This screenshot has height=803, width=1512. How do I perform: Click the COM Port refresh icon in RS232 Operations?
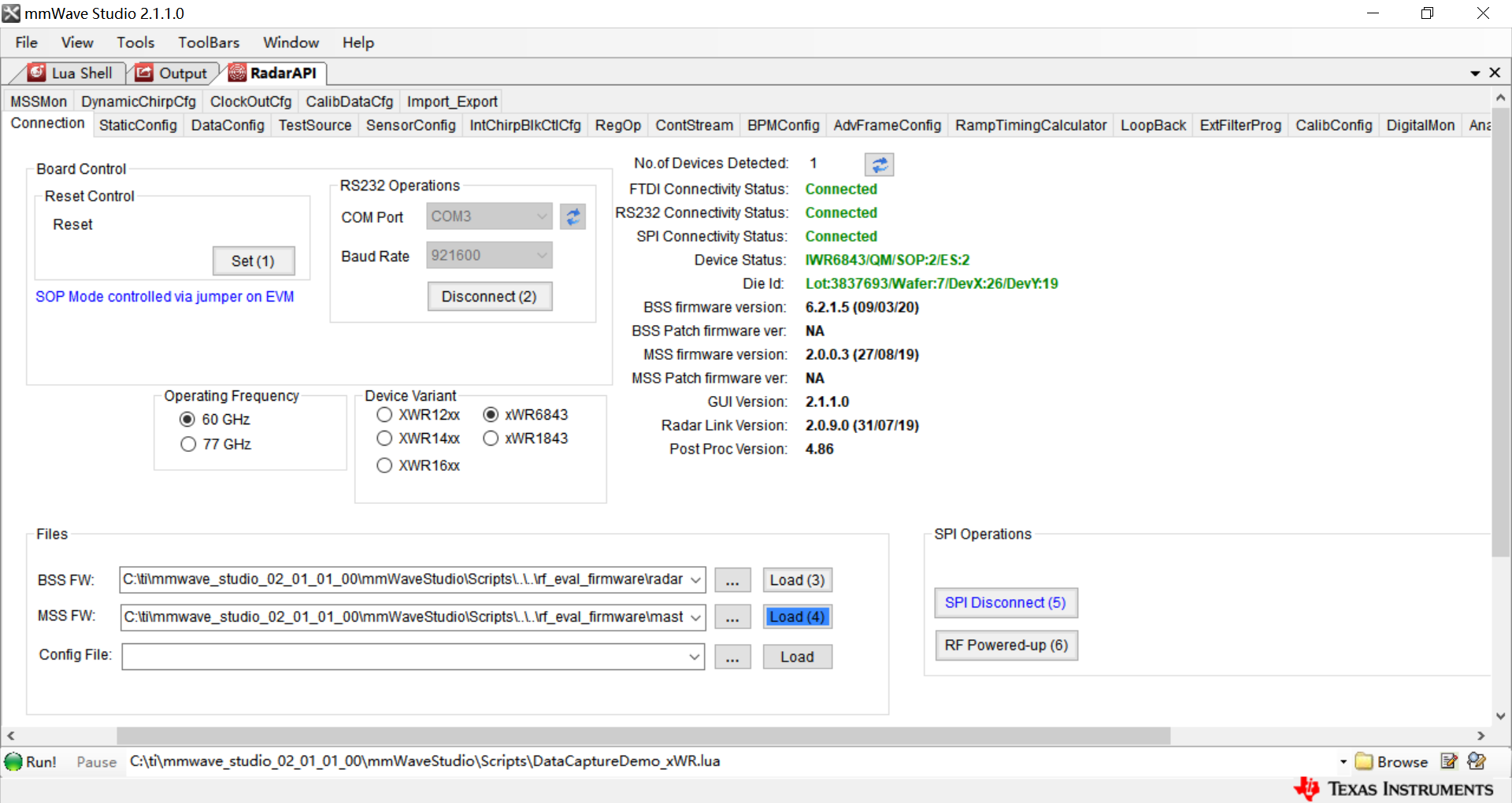click(573, 216)
